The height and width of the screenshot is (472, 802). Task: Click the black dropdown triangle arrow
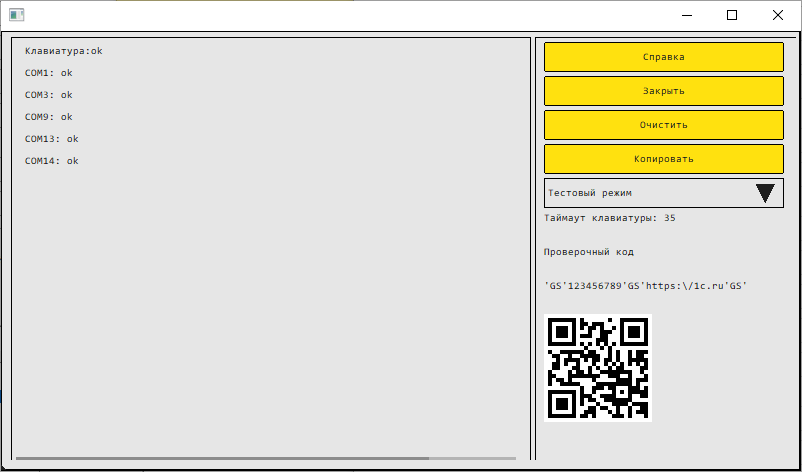(x=765, y=193)
